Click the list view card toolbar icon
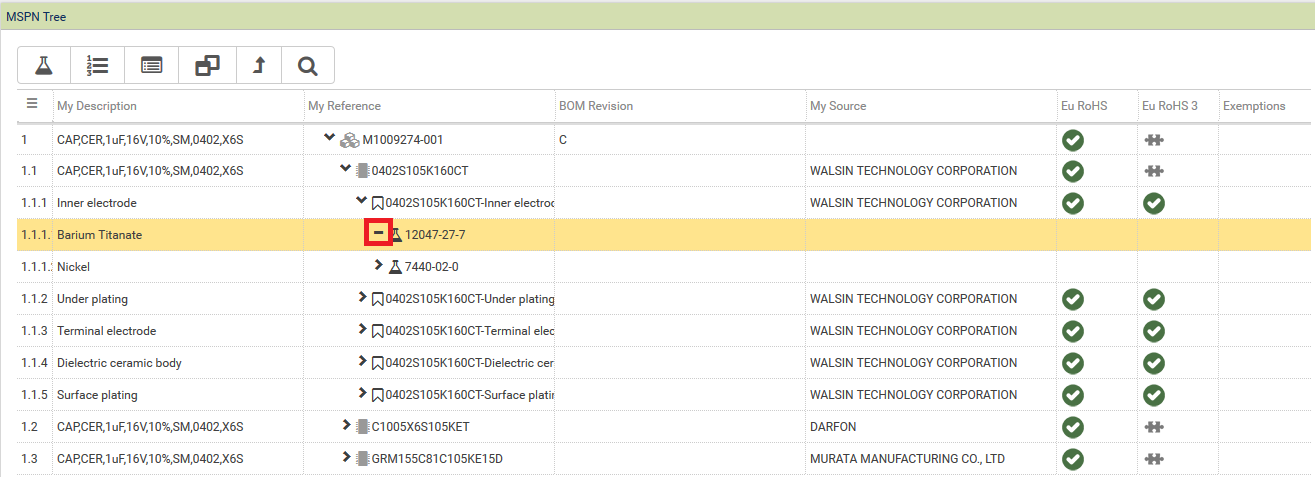Screen dimensions: 1315x477 click(151, 66)
